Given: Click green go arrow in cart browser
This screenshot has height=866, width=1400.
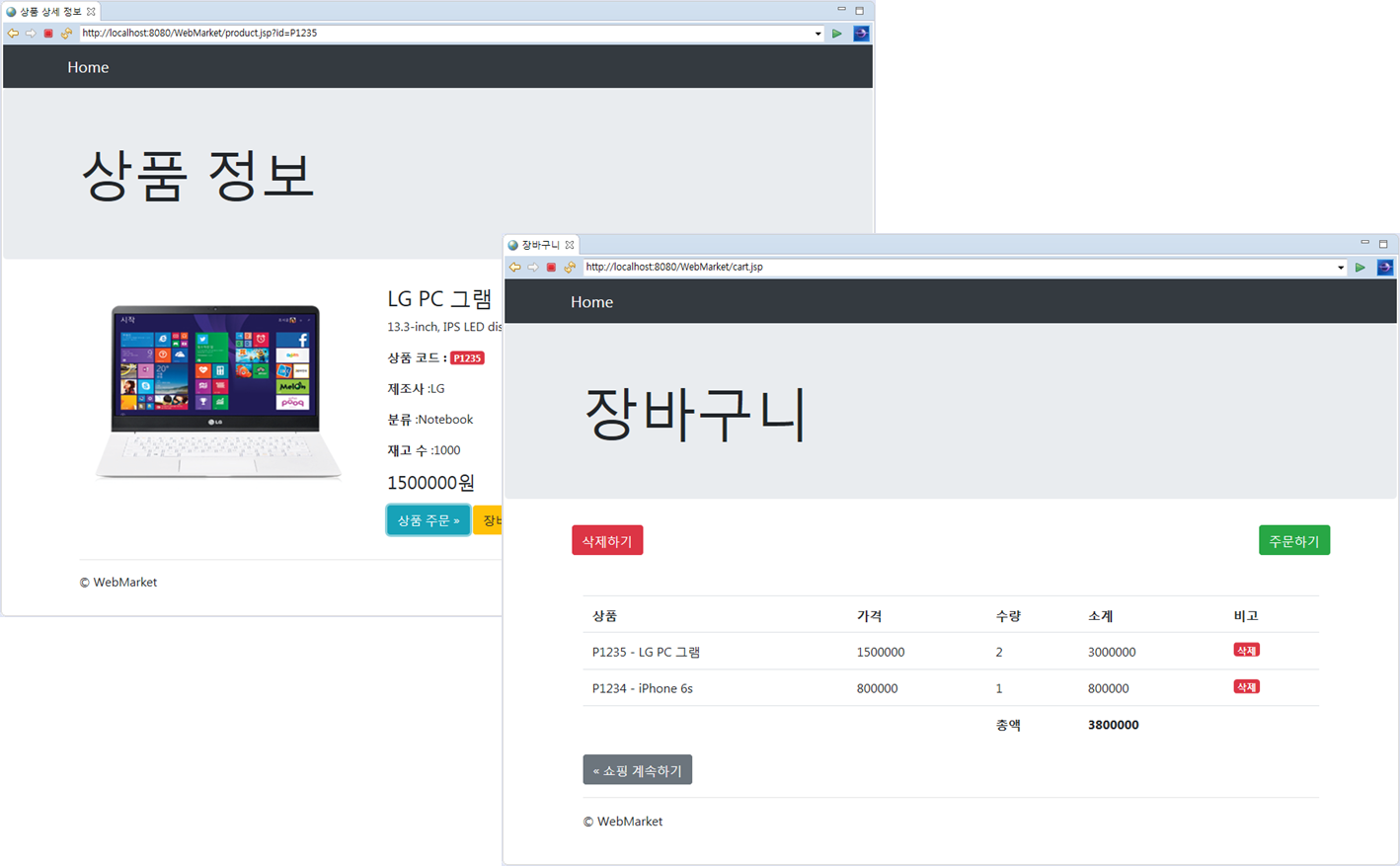Looking at the screenshot, I should [1361, 268].
